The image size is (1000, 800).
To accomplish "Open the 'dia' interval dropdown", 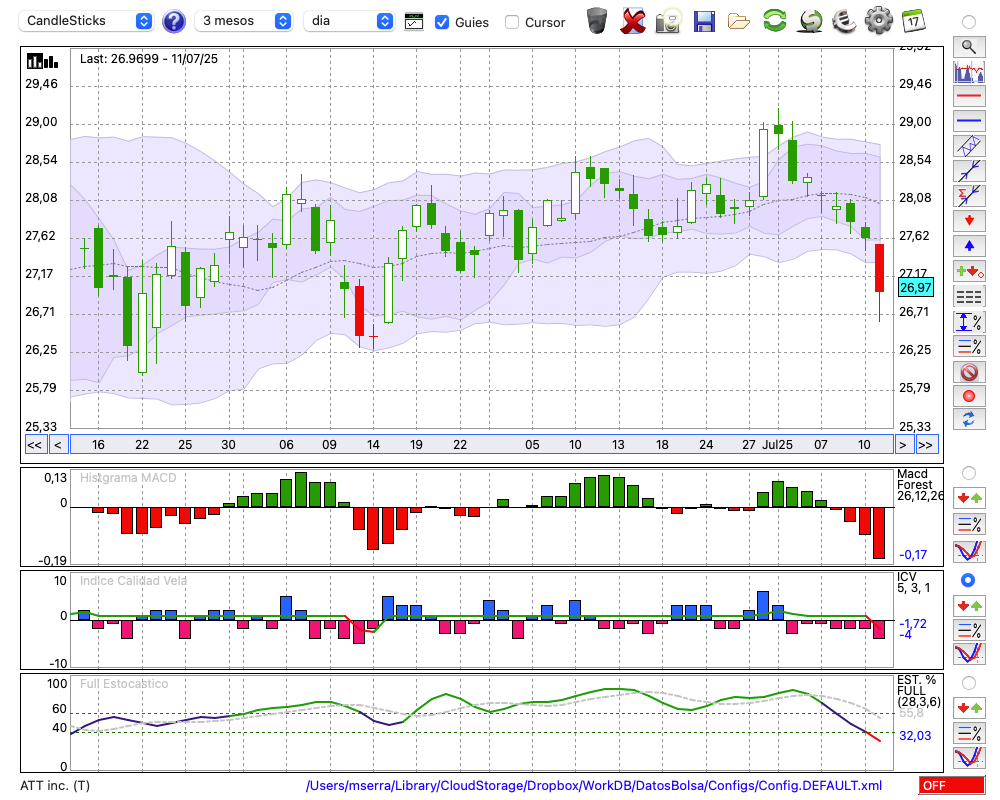I will pos(349,21).
